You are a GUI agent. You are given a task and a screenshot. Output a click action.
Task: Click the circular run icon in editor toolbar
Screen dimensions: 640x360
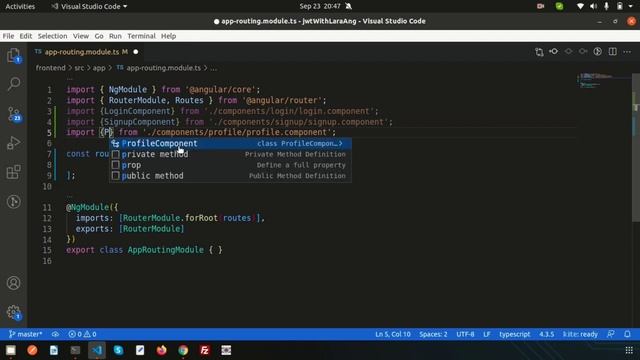click(x=598, y=52)
